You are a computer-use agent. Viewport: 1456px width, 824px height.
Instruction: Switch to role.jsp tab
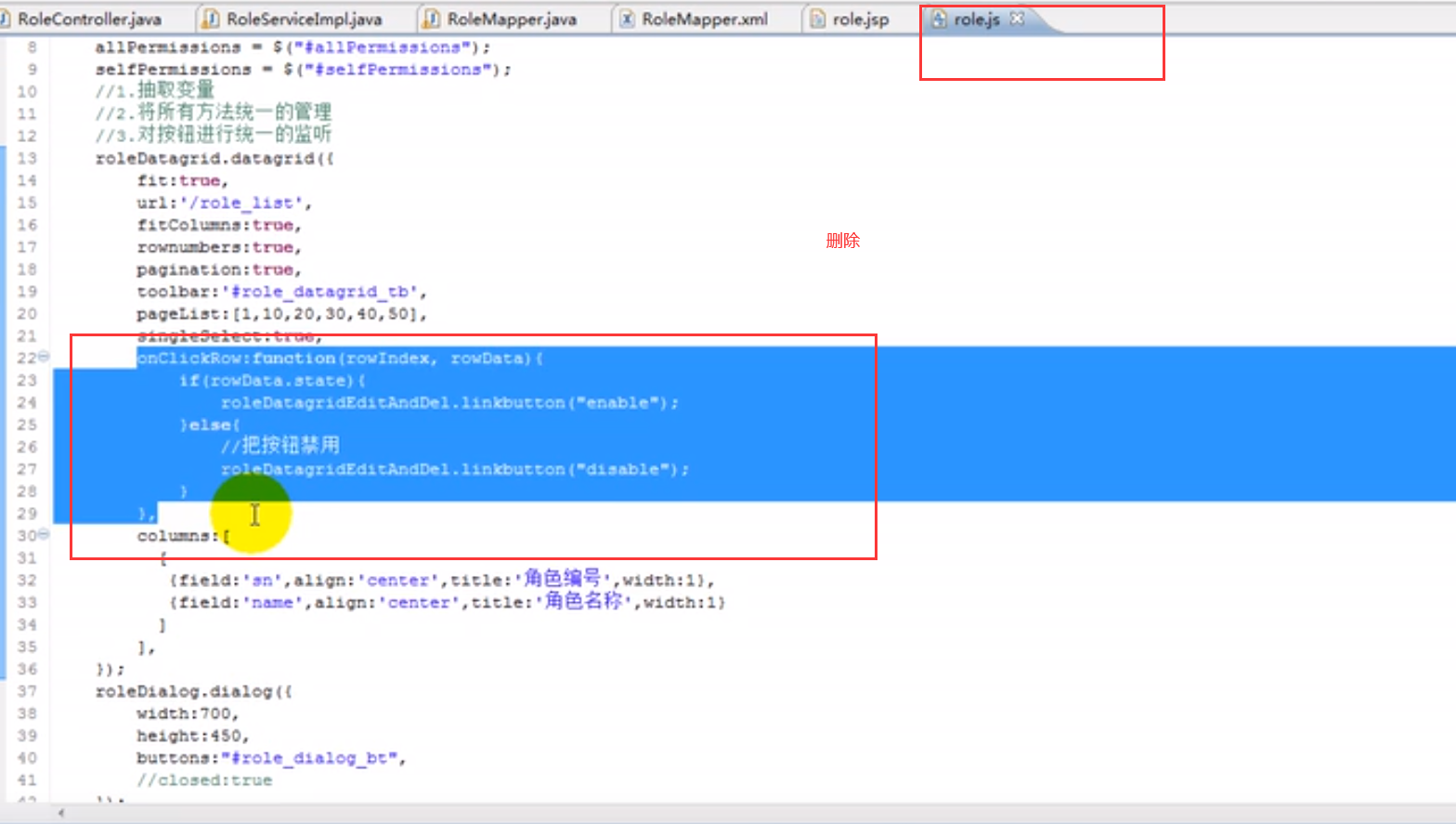pos(860,19)
